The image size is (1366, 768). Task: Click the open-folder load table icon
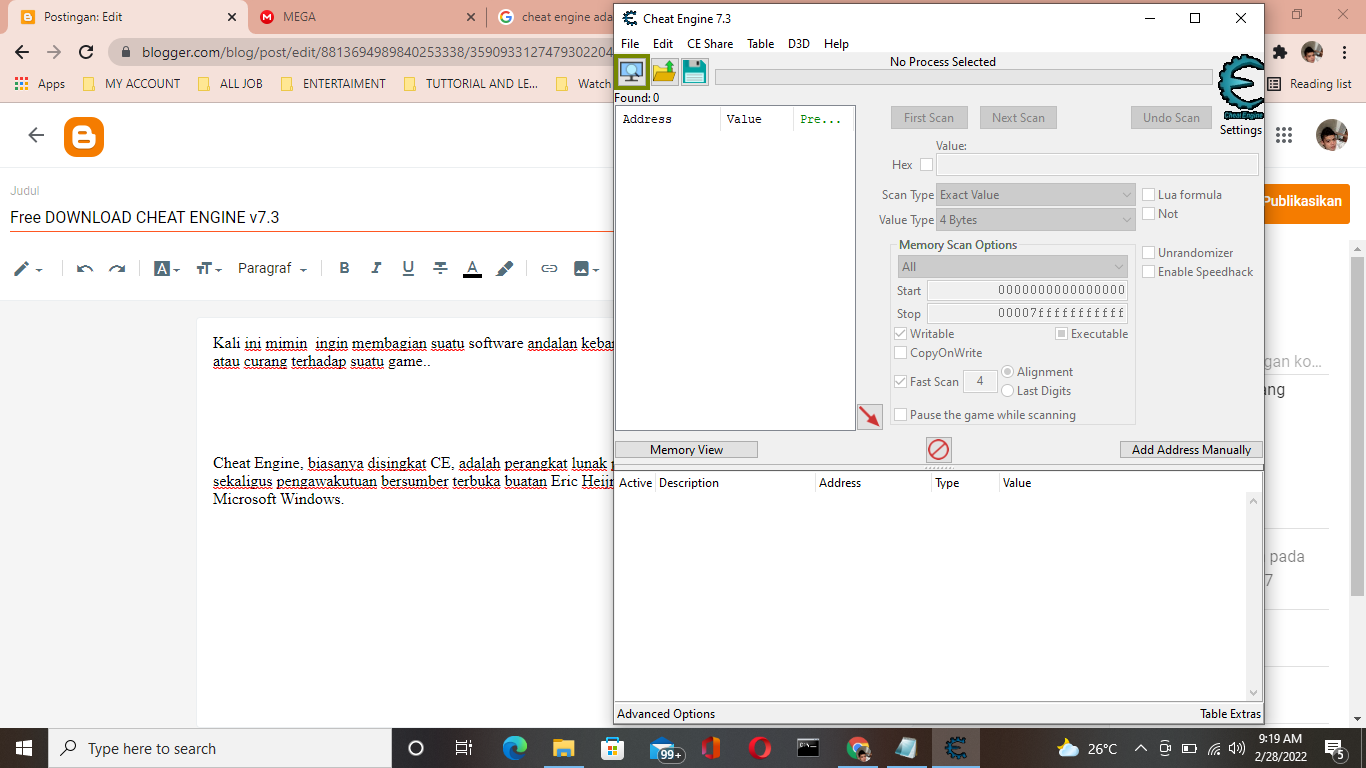coord(665,71)
